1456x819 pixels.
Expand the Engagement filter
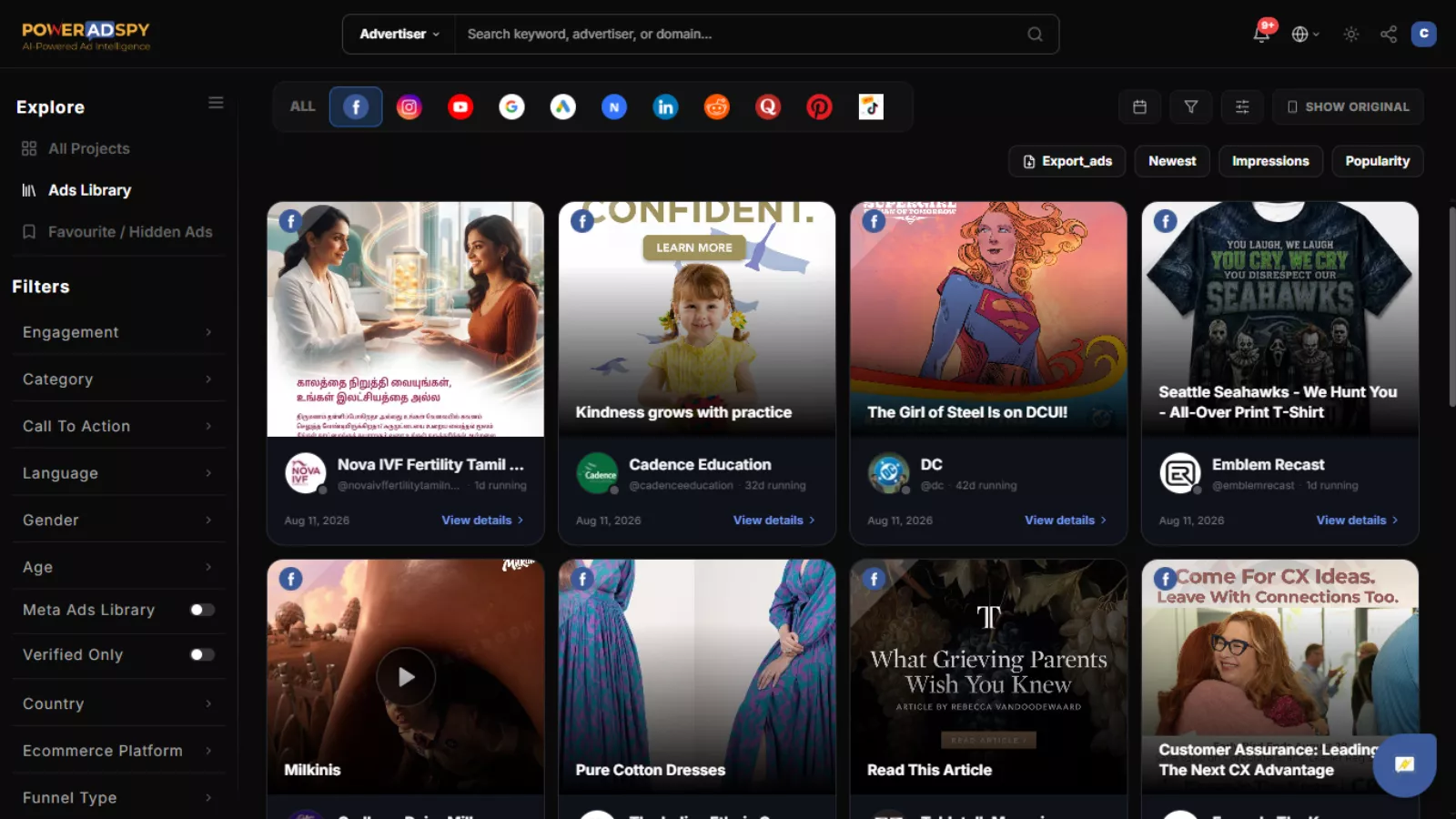pyautogui.click(x=118, y=332)
